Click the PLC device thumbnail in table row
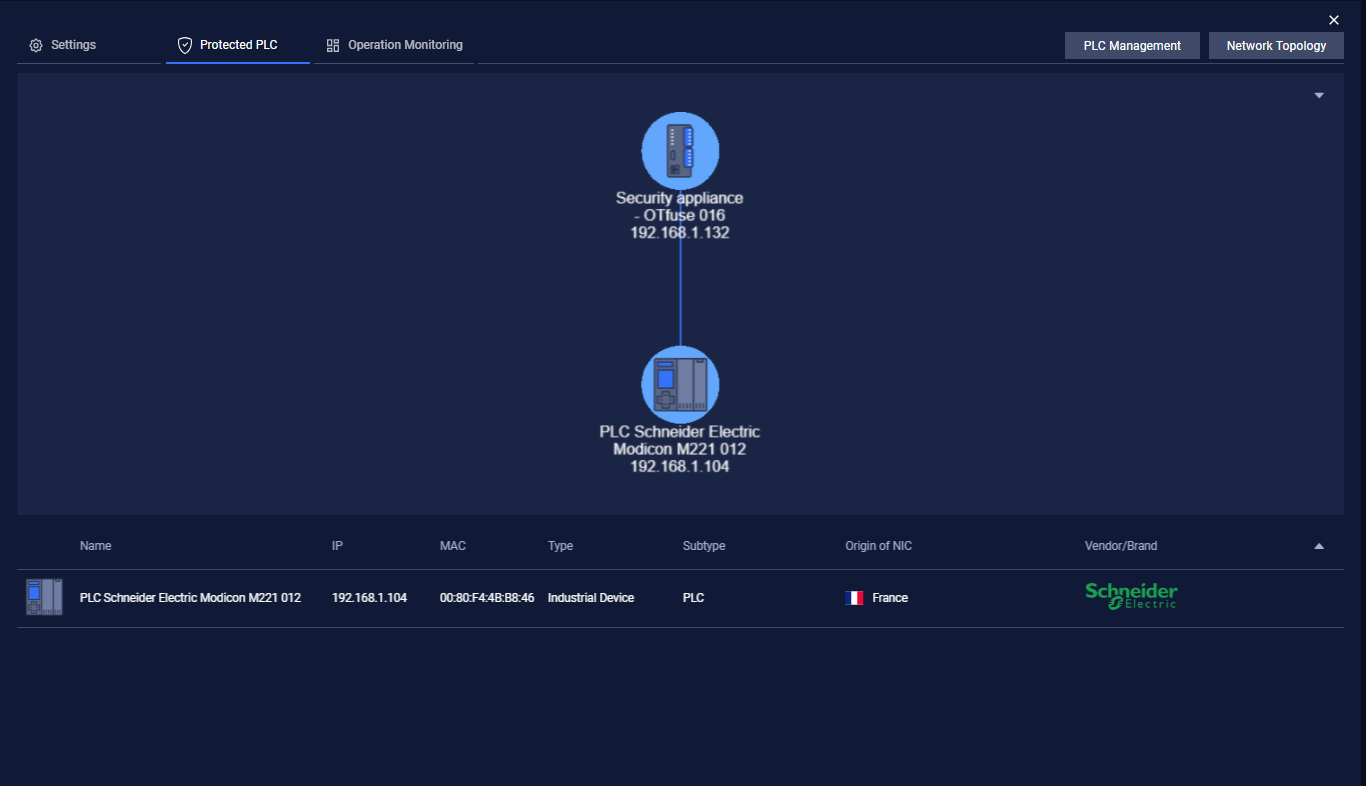 point(44,597)
